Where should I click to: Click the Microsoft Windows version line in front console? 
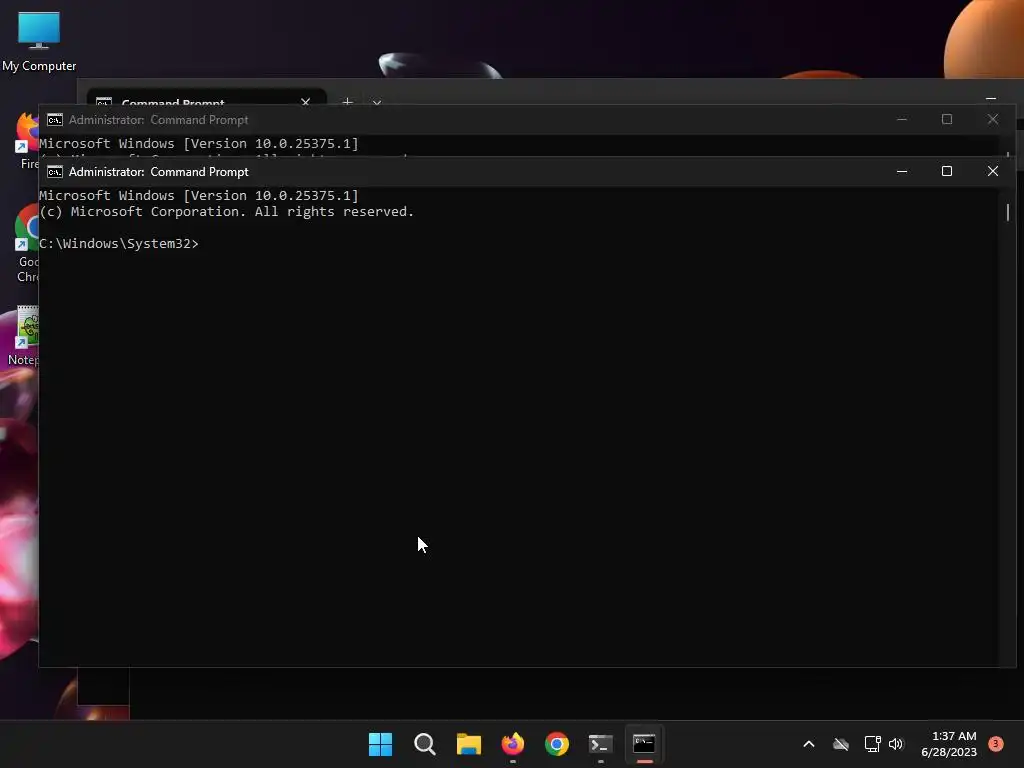tap(199, 195)
